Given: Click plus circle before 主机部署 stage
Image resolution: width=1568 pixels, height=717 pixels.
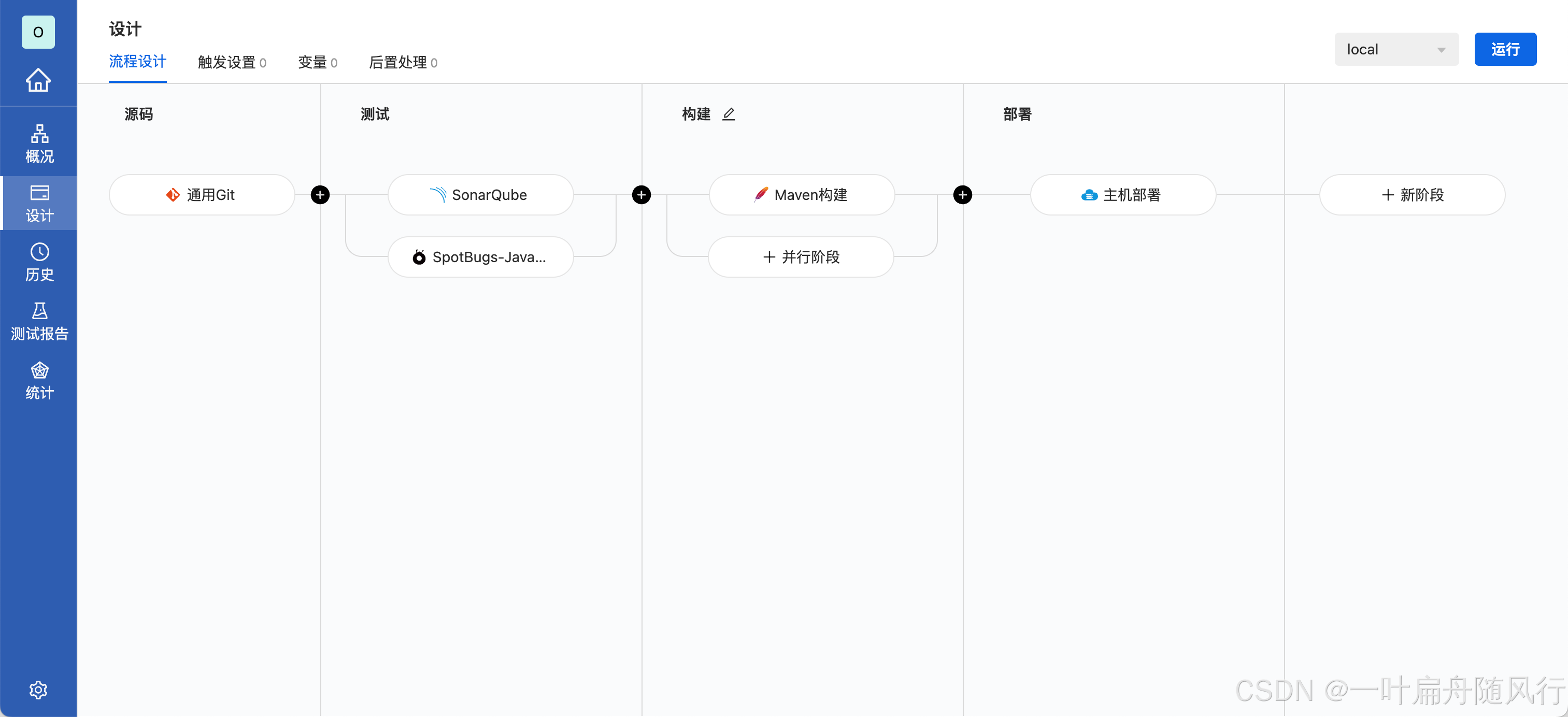Looking at the screenshot, I should point(962,195).
